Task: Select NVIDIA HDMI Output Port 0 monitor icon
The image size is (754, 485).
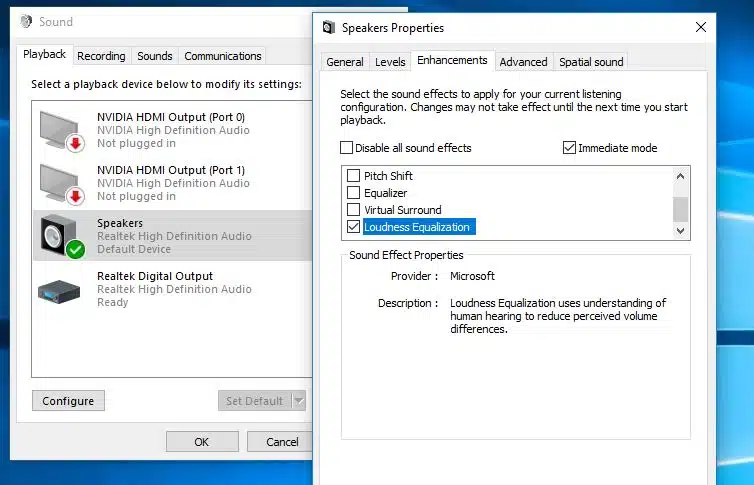Action: (x=62, y=131)
